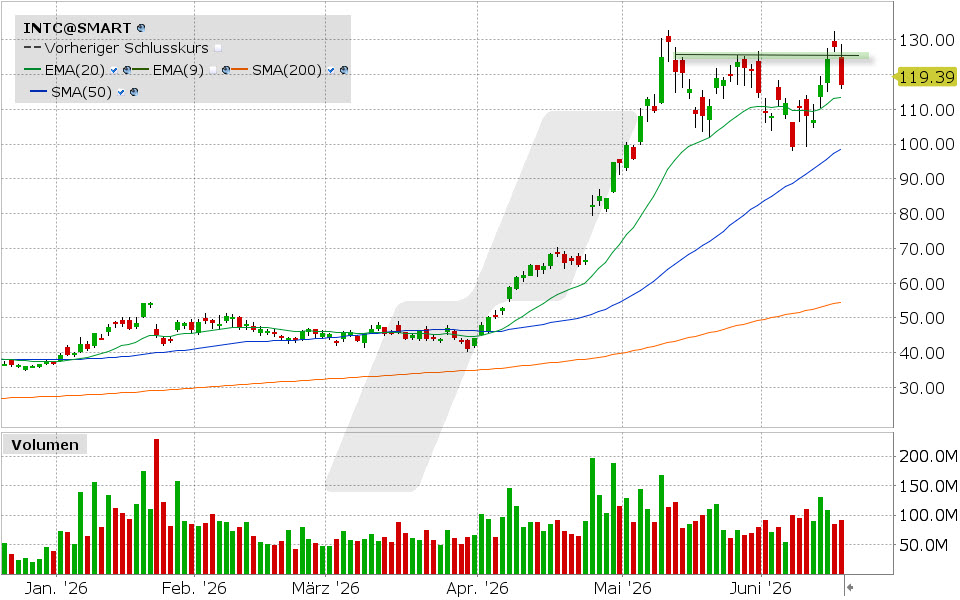Image resolution: width=960 pixels, height=600 pixels.
Task: Click the EMA(20) legend label
Action: click(75, 70)
